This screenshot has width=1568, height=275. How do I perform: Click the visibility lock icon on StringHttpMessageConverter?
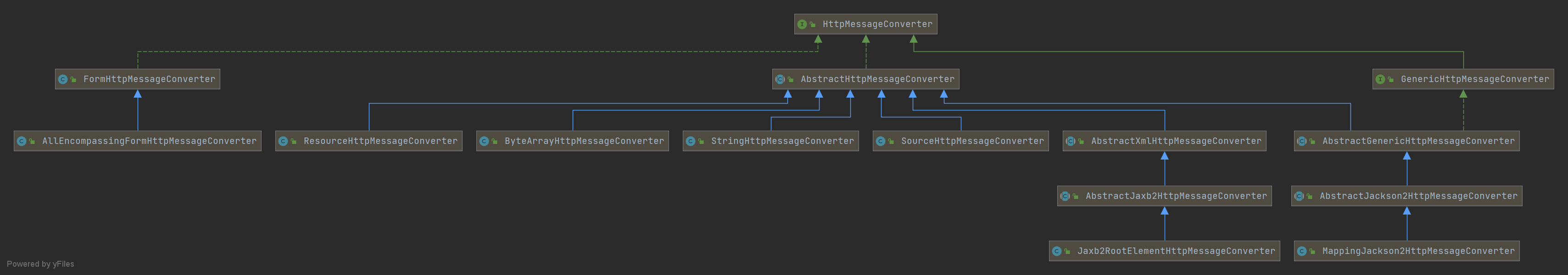pos(701,141)
